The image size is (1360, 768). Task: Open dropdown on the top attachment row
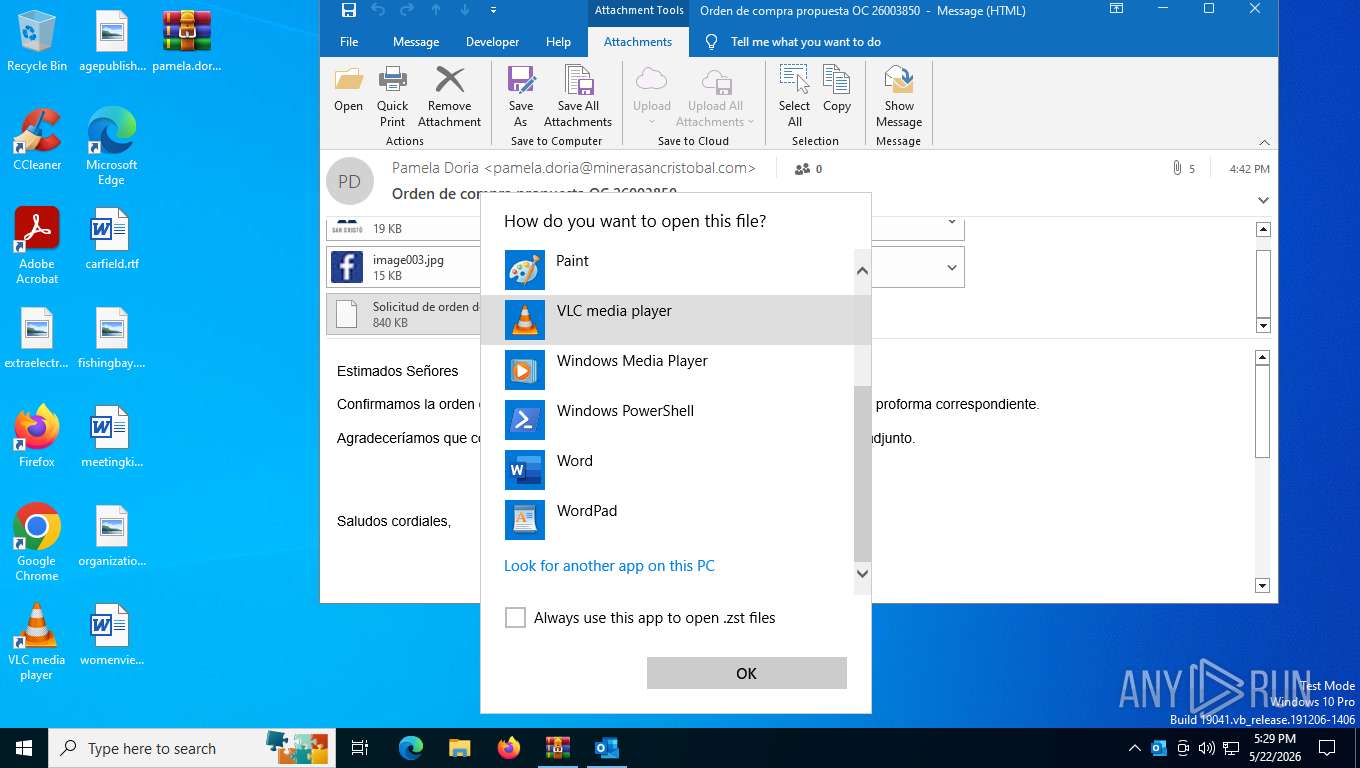point(951,222)
